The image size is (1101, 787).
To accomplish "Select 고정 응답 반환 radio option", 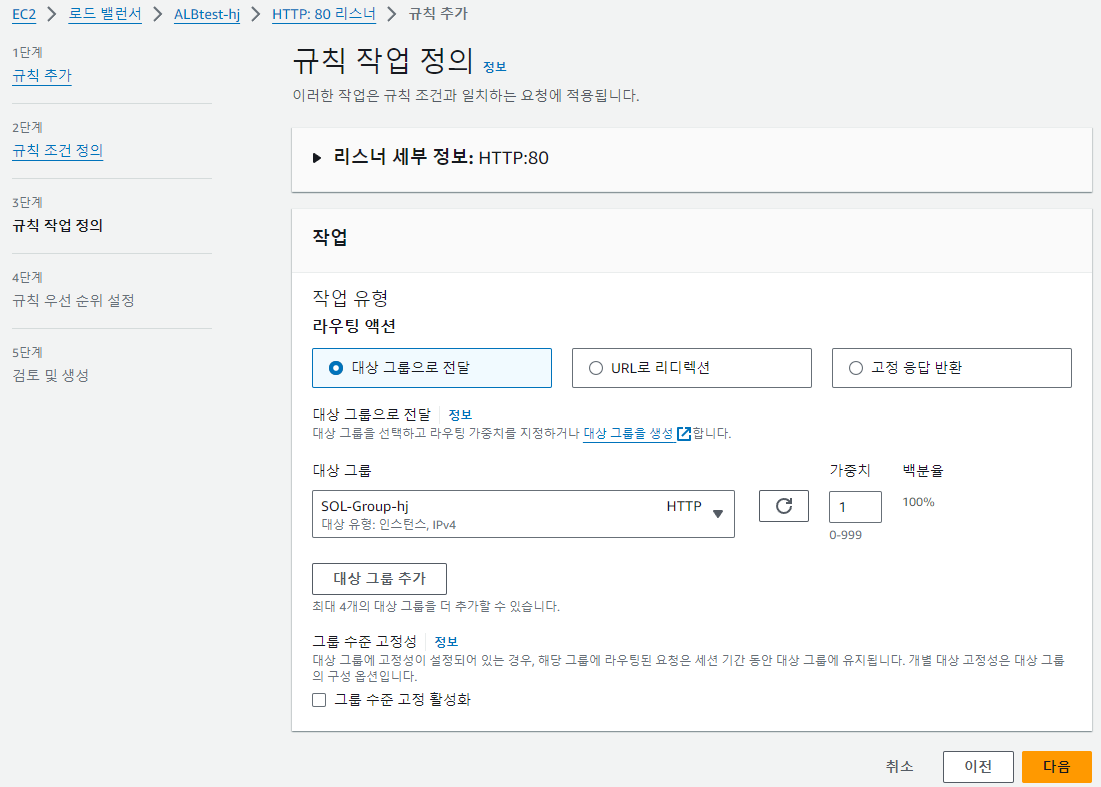I will [x=951, y=368].
